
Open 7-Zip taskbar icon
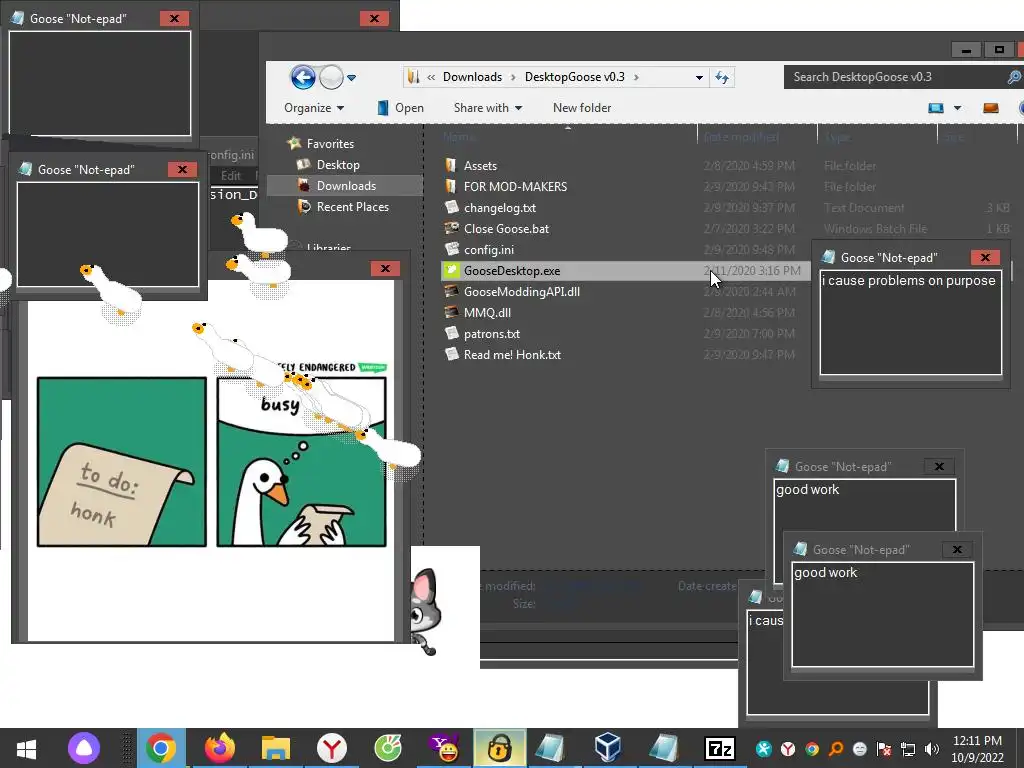(720, 748)
